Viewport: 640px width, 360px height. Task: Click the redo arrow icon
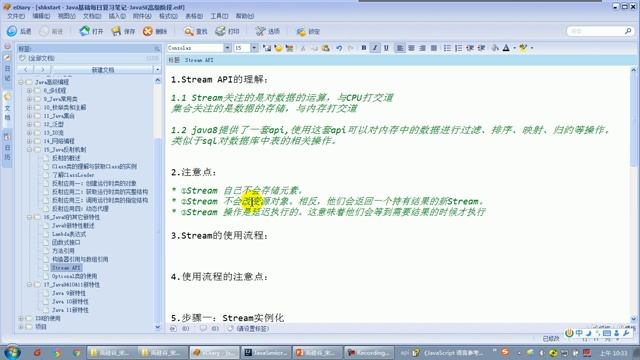(351, 48)
